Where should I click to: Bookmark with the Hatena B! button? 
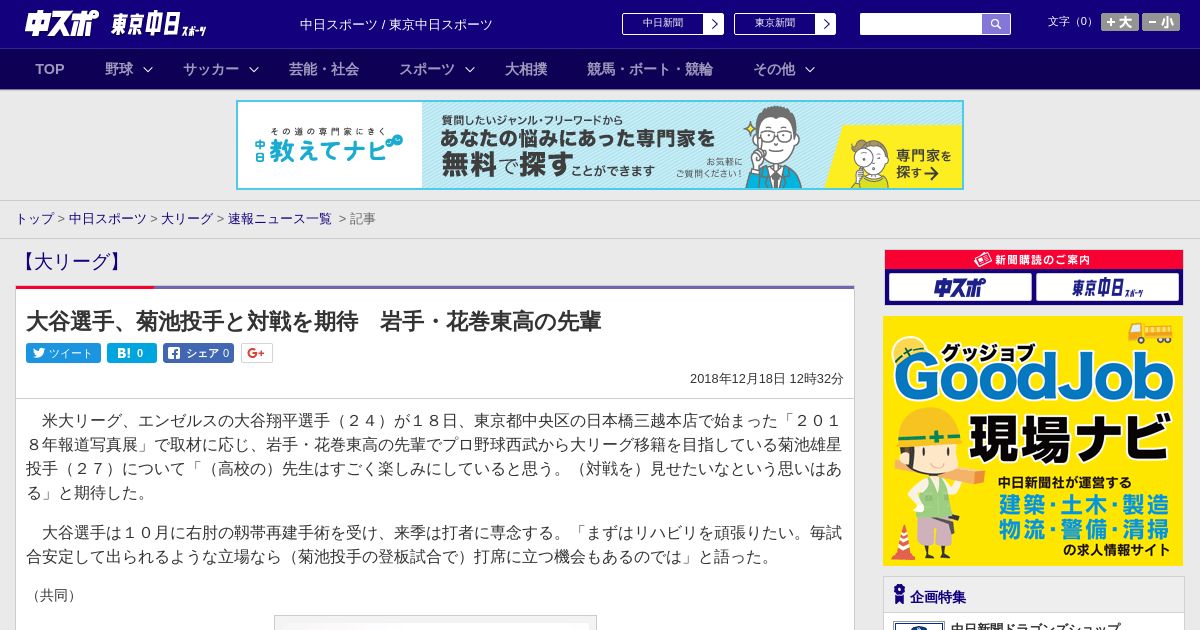132,353
